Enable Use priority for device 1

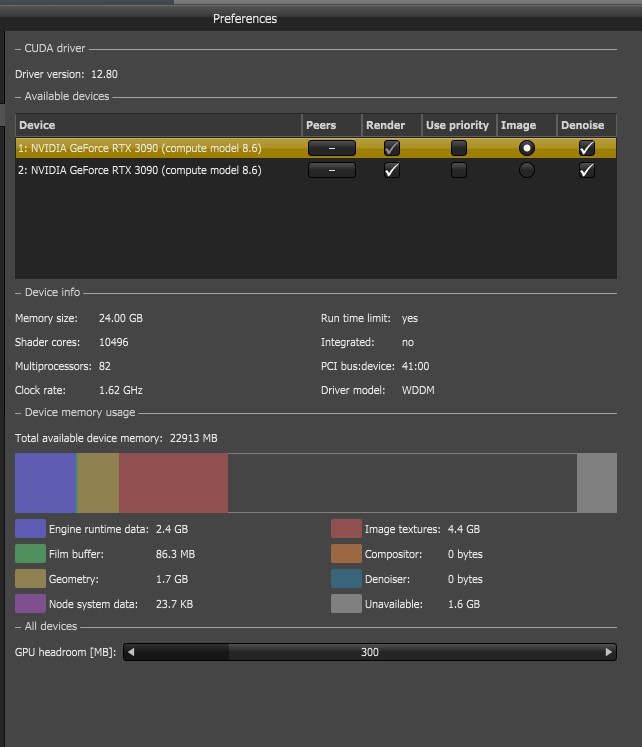tap(459, 148)
